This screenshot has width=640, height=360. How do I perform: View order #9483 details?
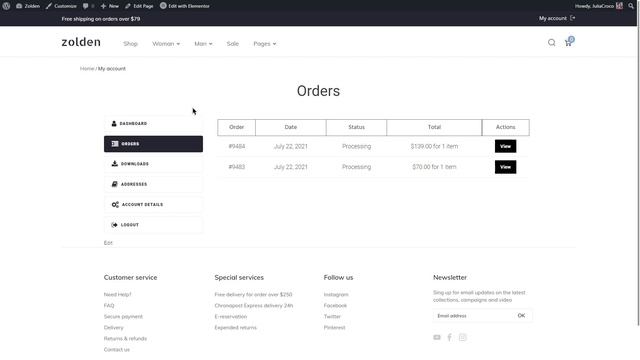point(505,167)
